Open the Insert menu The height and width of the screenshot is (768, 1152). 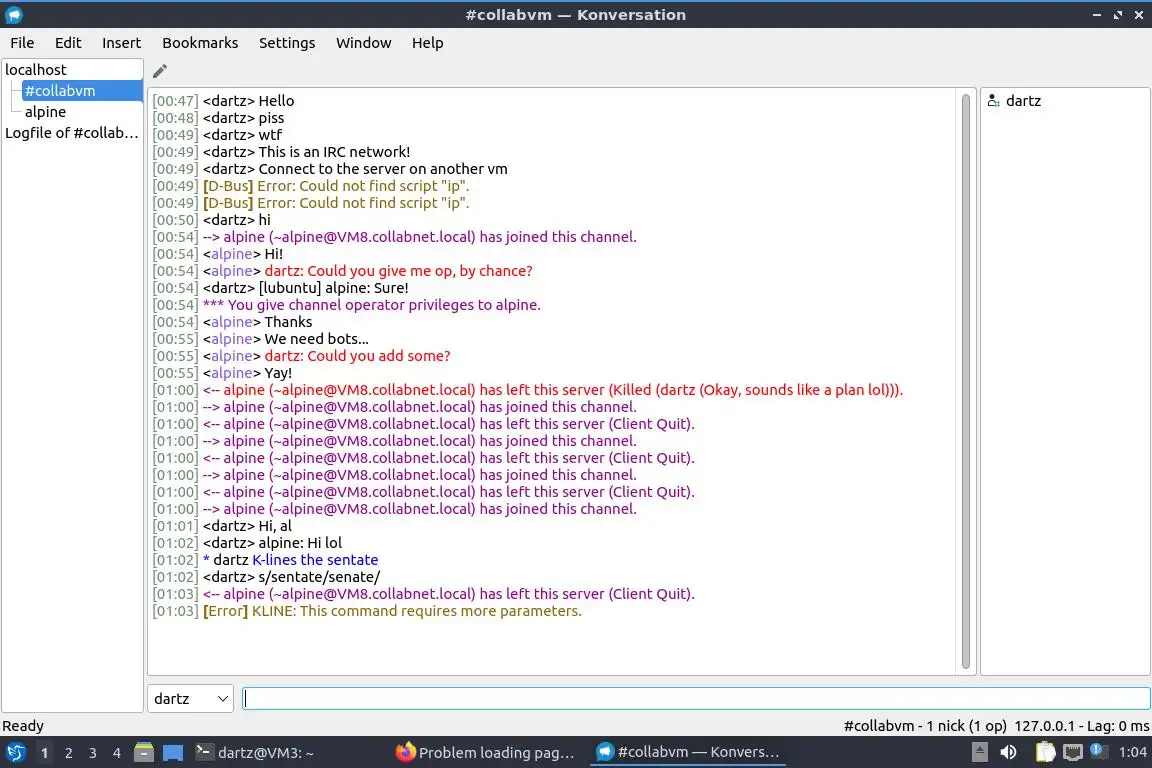click(x=121, y=43)
